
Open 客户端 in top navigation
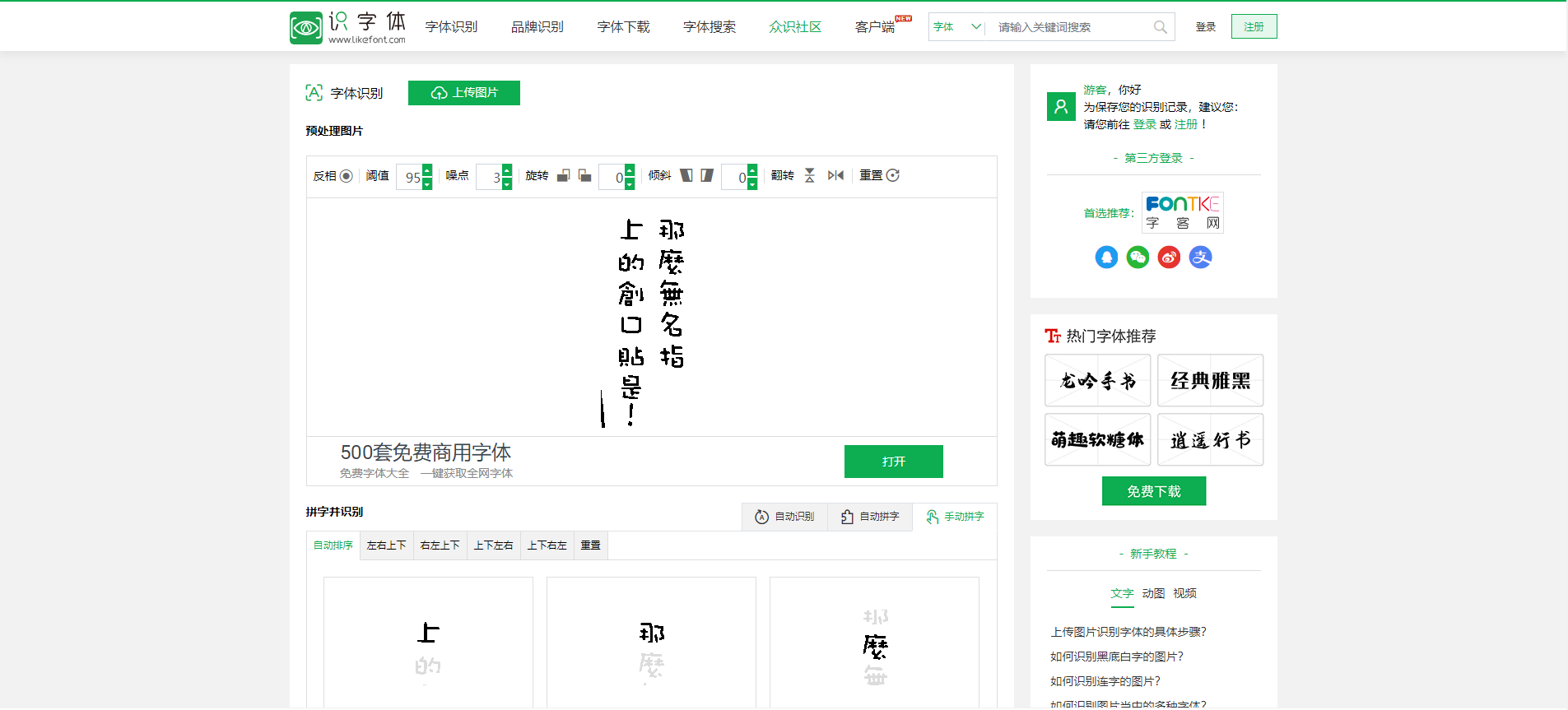point(875,27)
